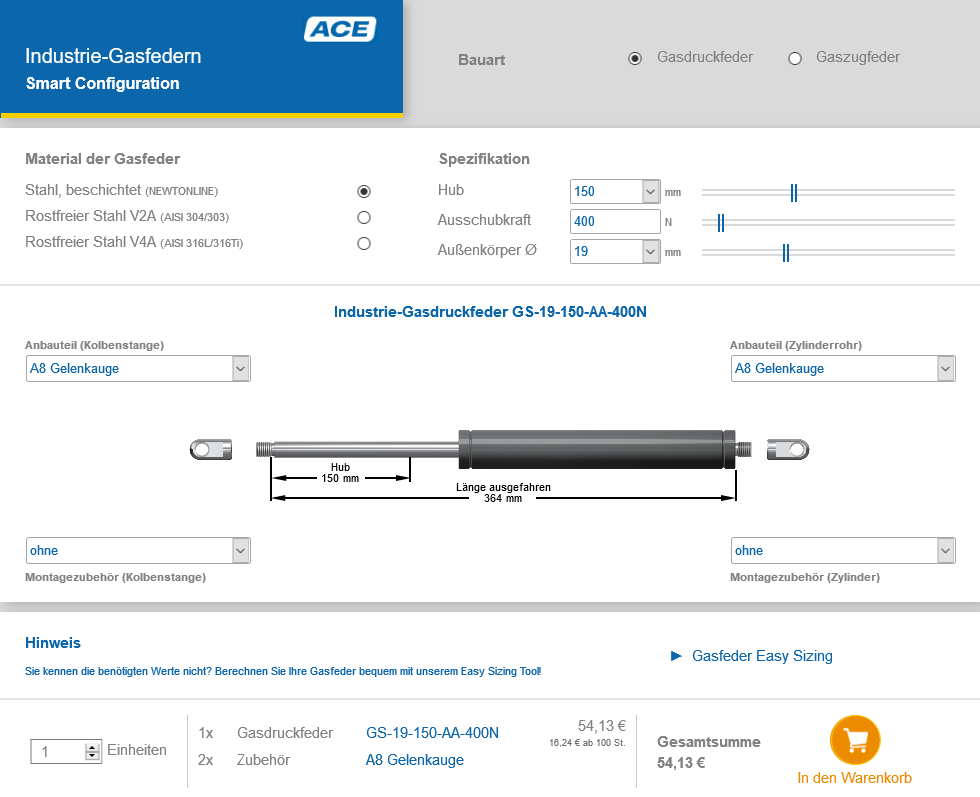Image resolution: width=980 pixels, height=797 pixels.
Task: Select Rostfreier Stahl V4A option
Action: [364, 243]
